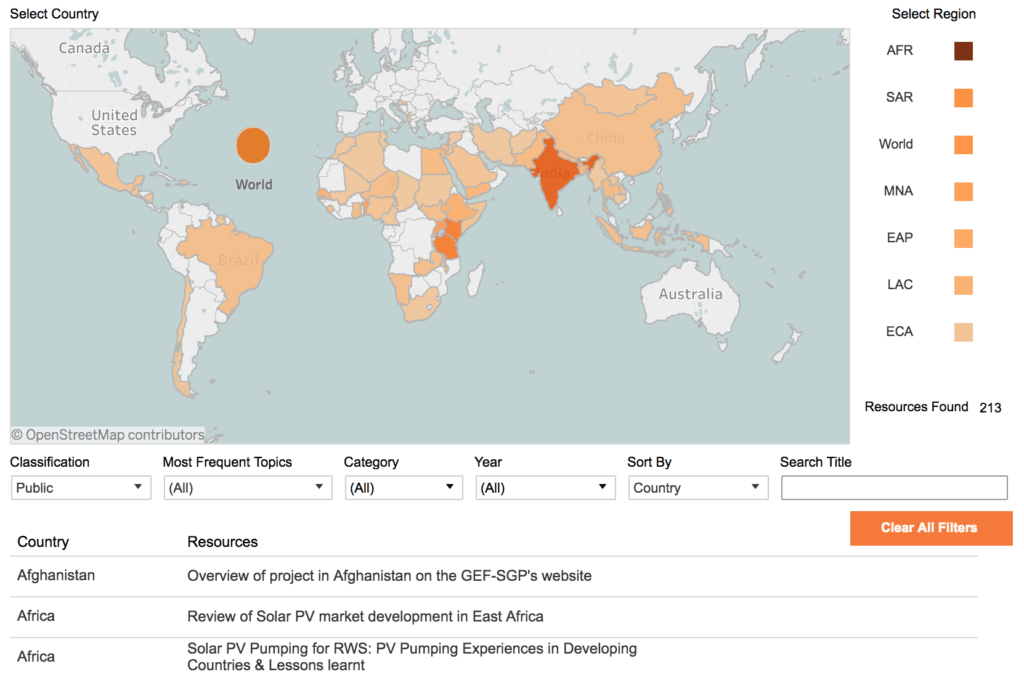
Task: Open Review of Solar PV market resource
Action: click(365, 616)
